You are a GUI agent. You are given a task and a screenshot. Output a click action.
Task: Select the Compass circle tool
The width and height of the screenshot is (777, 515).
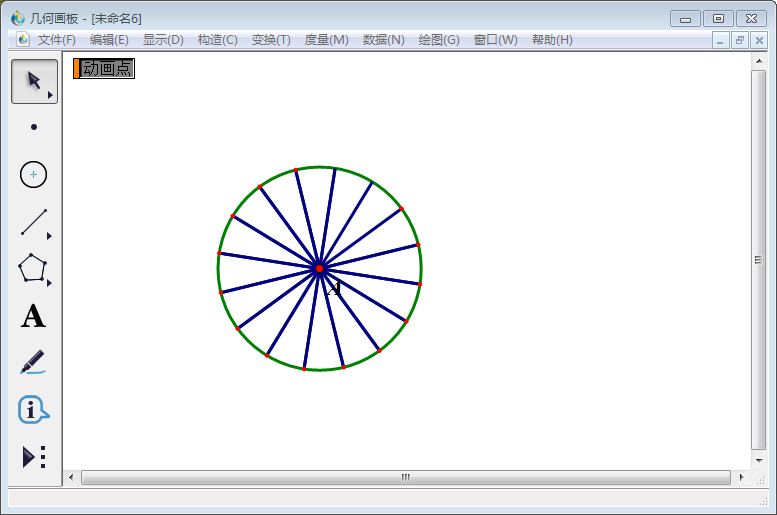[x=34, y=175]
